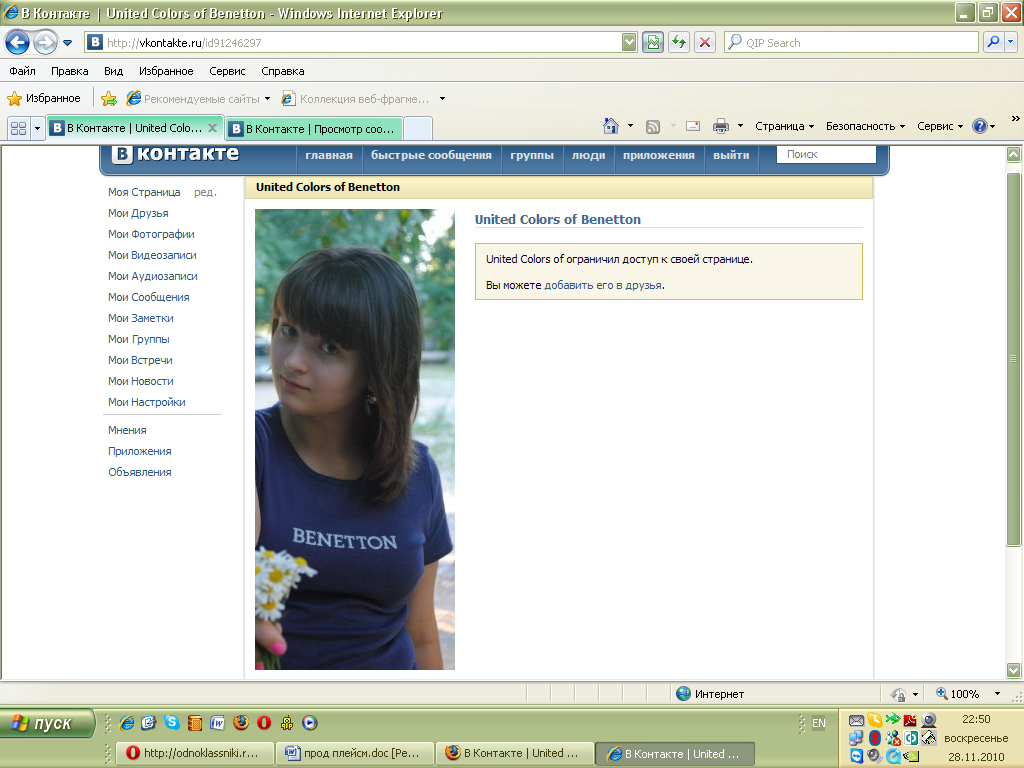Open recent pages dropdown next to Forward
Viewport: 1024px width, 768px height.
click(67, 43)
